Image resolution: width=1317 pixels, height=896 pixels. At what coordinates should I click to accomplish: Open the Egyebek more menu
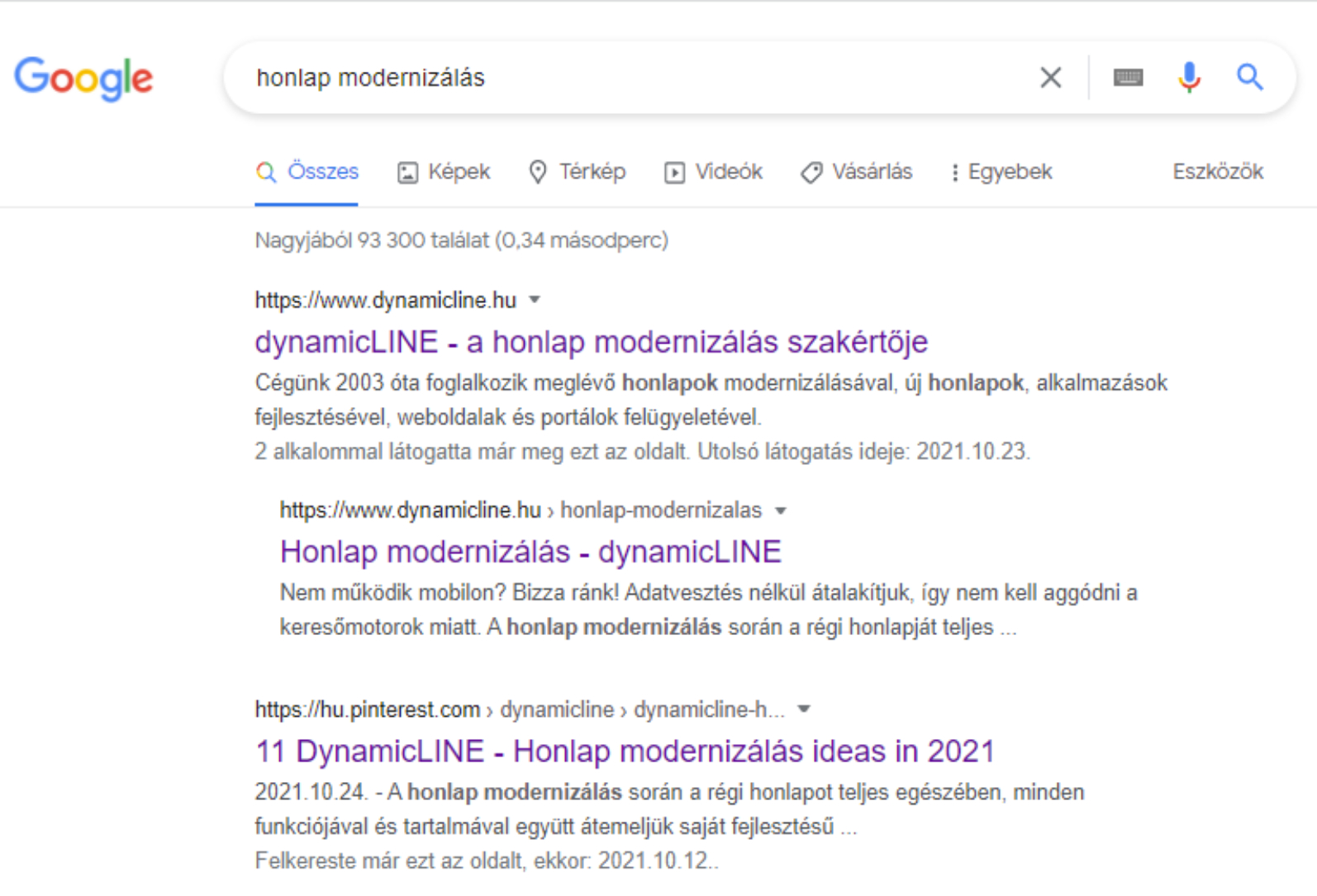point(1001,172)
